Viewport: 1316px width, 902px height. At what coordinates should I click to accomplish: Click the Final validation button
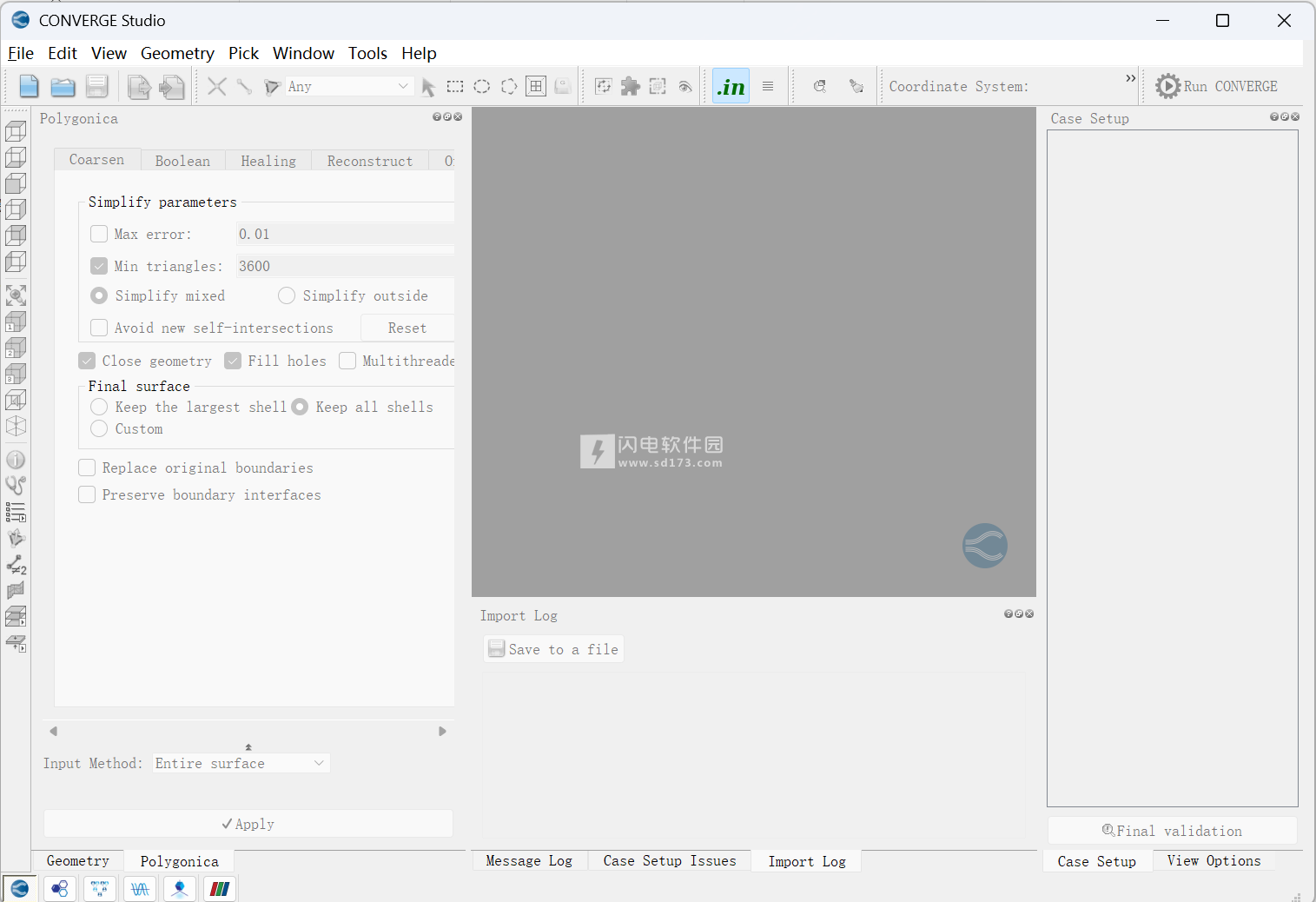coord(1172,831)
